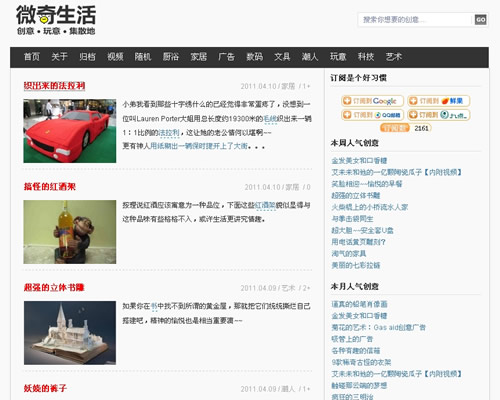Open the 广告 category
The height and width of the screenshot is (400, 500).
(226, 57)
